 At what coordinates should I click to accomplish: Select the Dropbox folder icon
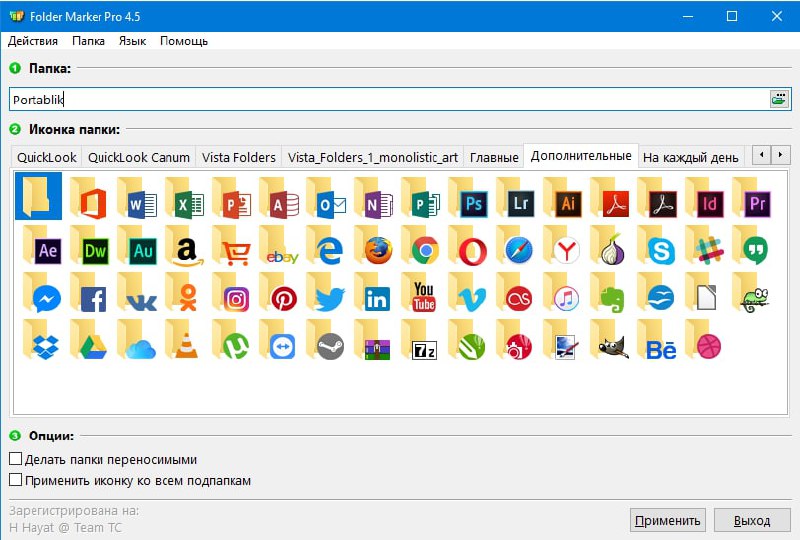pyautogui.click(x=42, y=340)
